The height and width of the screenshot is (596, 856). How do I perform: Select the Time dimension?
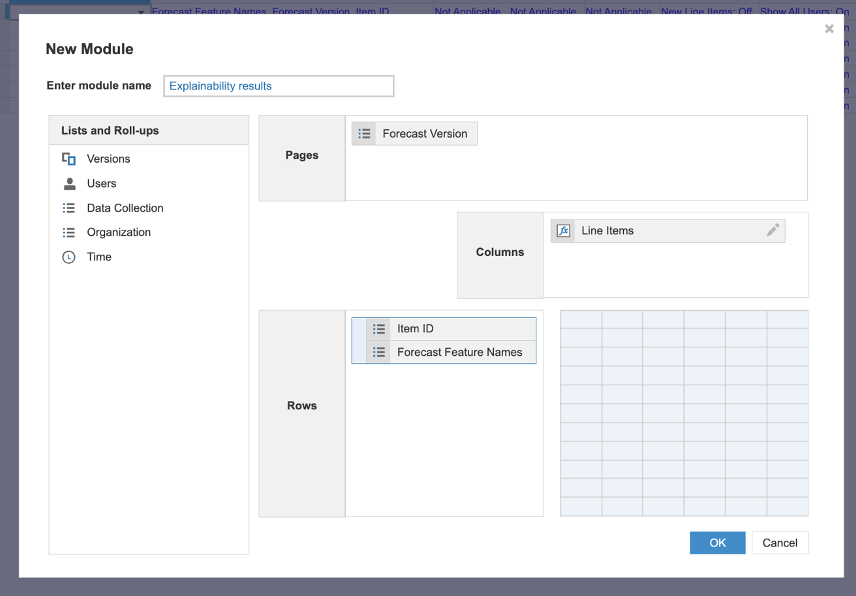tap(98, 256)
